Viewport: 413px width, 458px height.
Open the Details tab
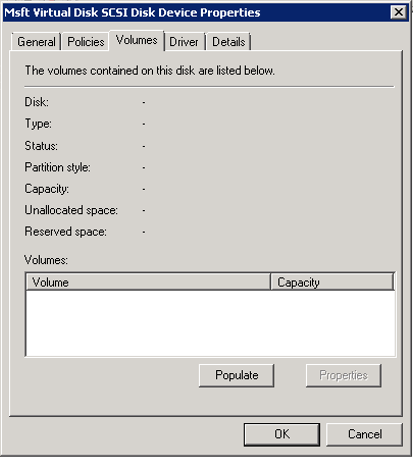[x=228, y=42]
